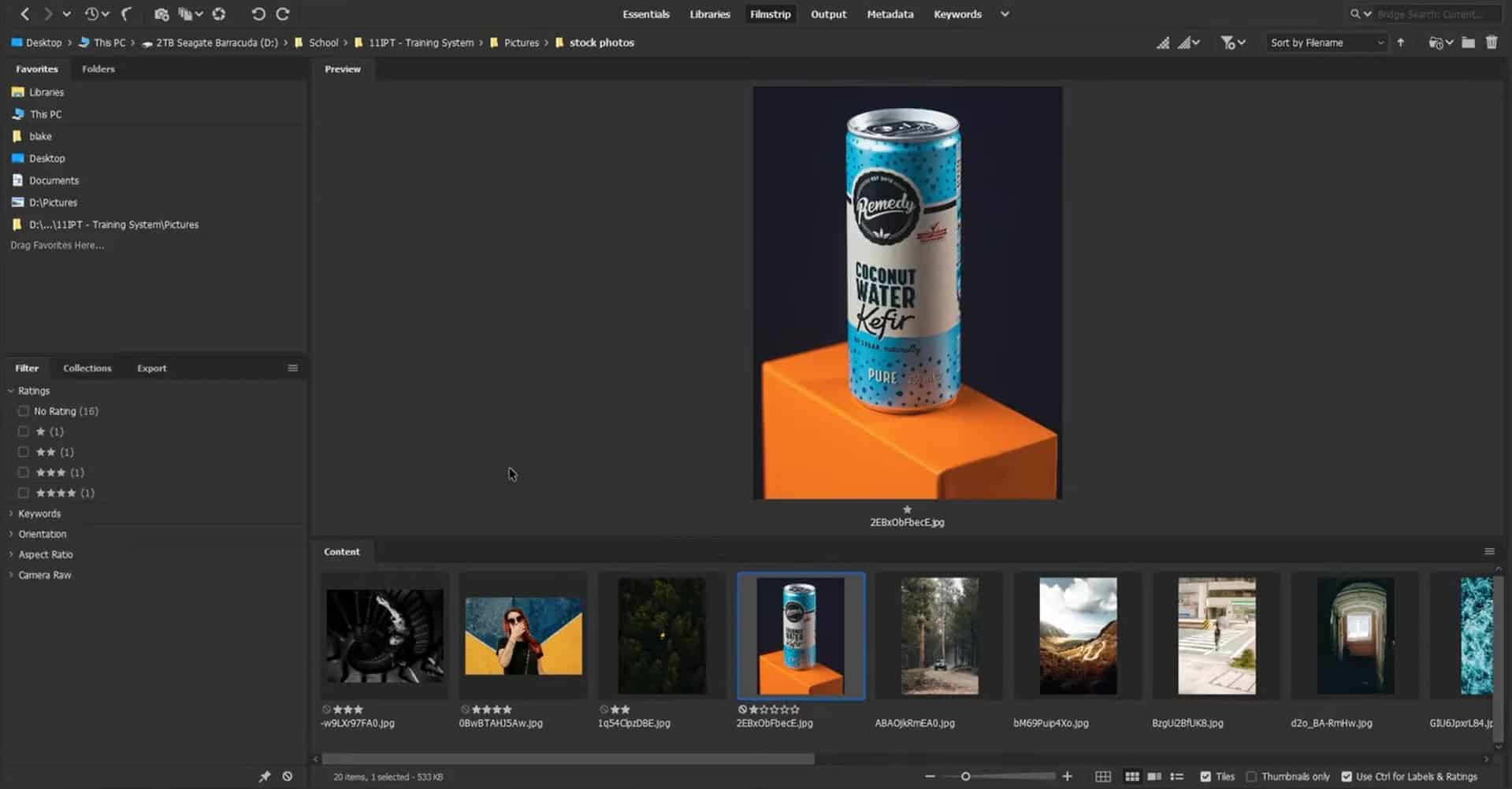Check the No Rating filter box
Viewport: 1512px width, 789px height.
tap(24, 411)
